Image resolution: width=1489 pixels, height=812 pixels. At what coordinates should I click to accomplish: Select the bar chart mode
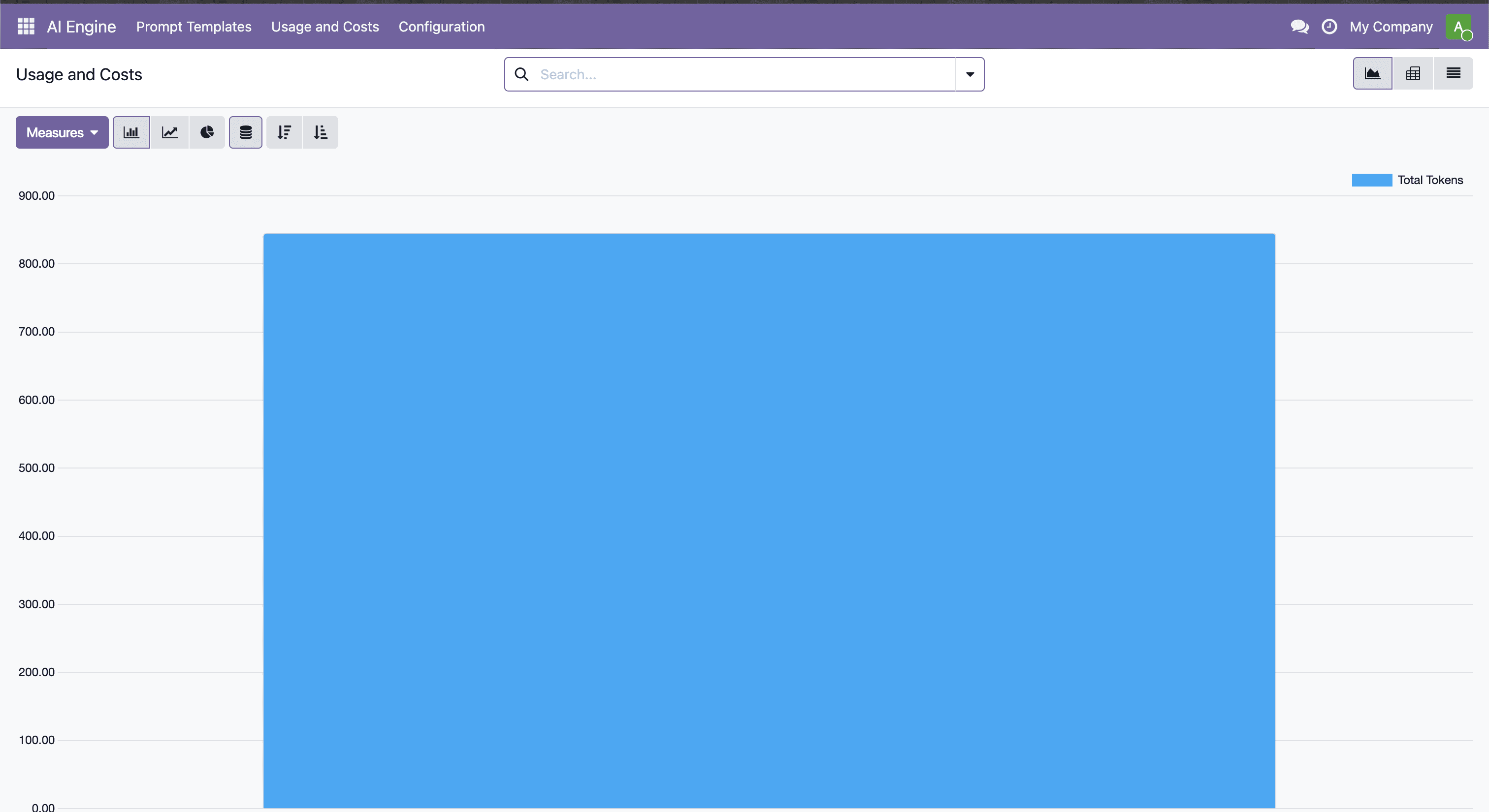(x=131, y=132)
